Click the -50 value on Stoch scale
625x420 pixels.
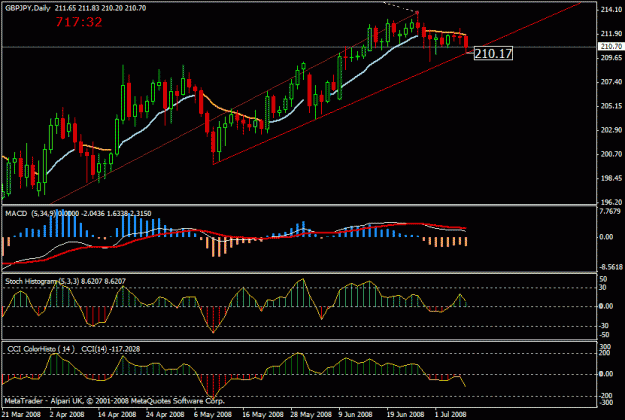click(x=603, y=335)
